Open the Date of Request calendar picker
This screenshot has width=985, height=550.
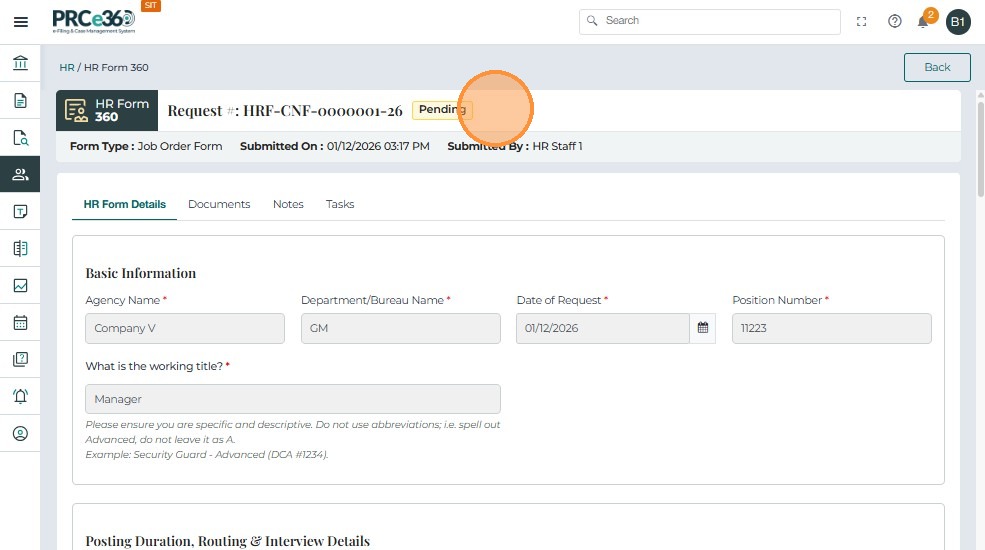tap(702, 328)
